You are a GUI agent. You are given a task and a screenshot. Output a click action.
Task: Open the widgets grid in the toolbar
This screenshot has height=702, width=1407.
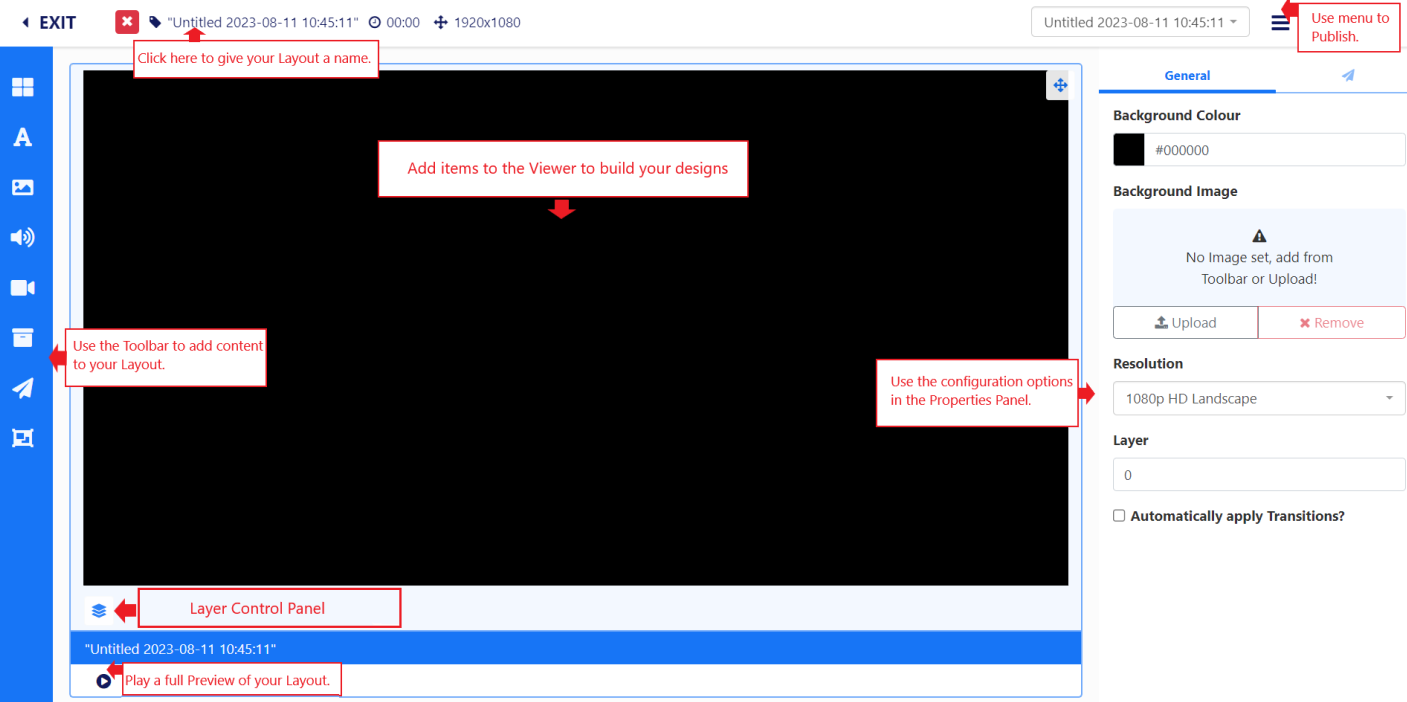pos(22,88)
